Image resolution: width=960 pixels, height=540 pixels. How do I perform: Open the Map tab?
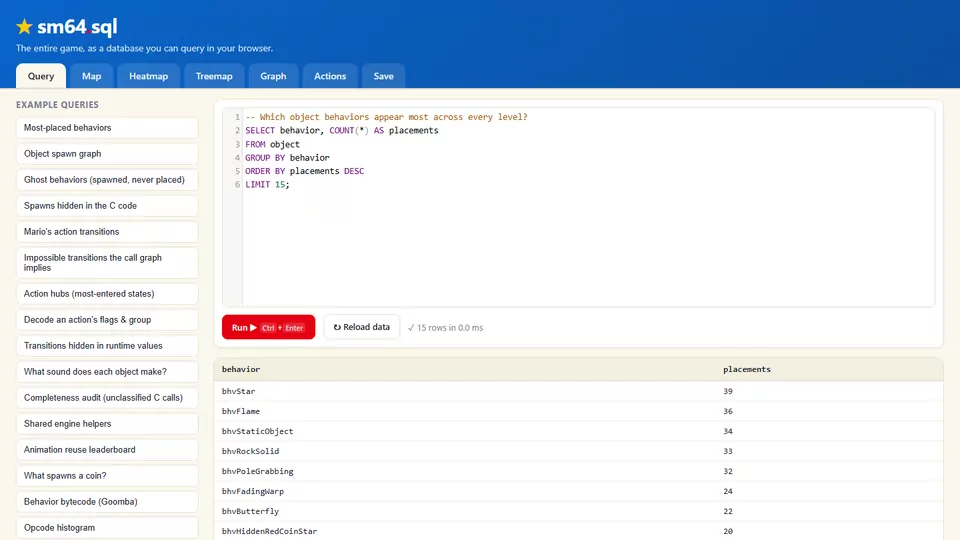[91, 76]
